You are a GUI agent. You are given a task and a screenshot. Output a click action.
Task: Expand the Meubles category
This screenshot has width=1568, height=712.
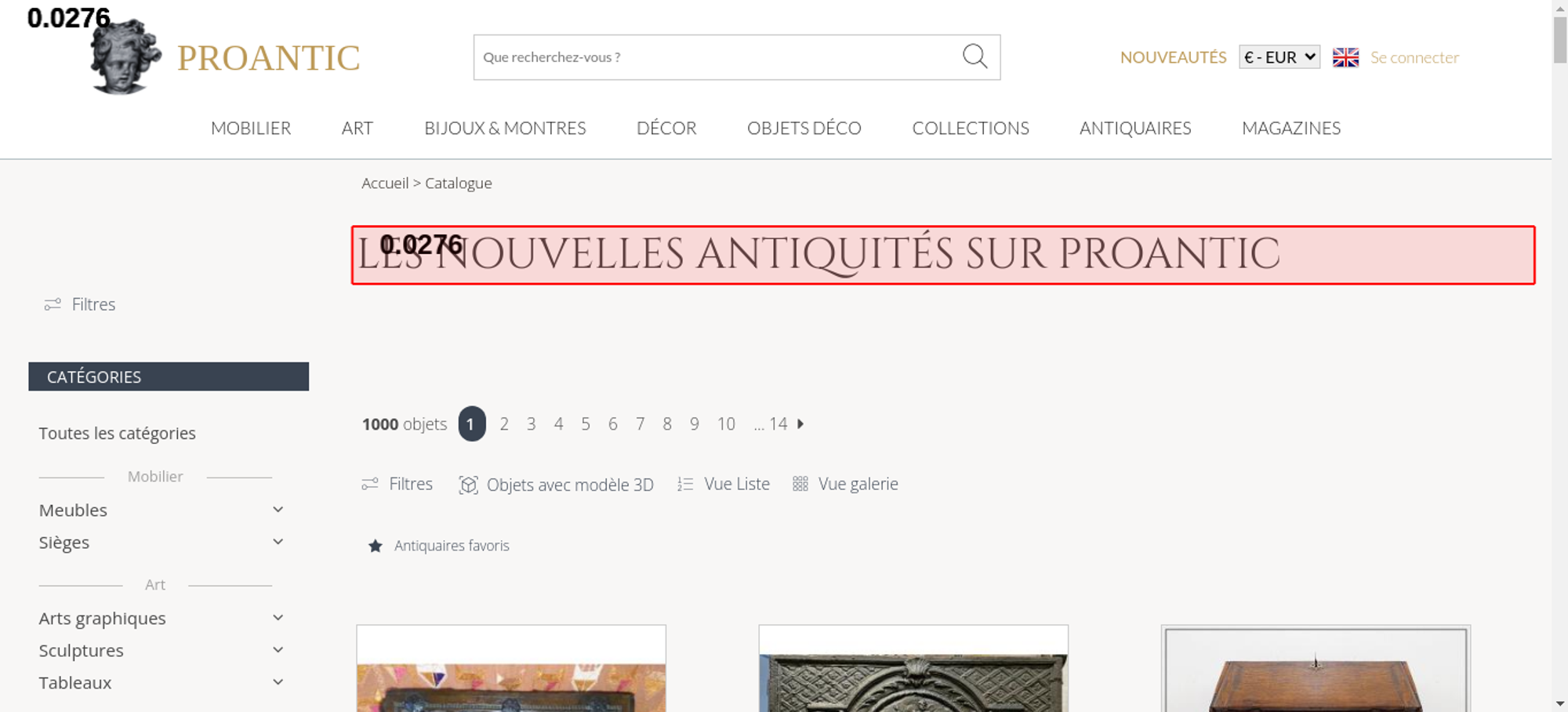point(278,510)
